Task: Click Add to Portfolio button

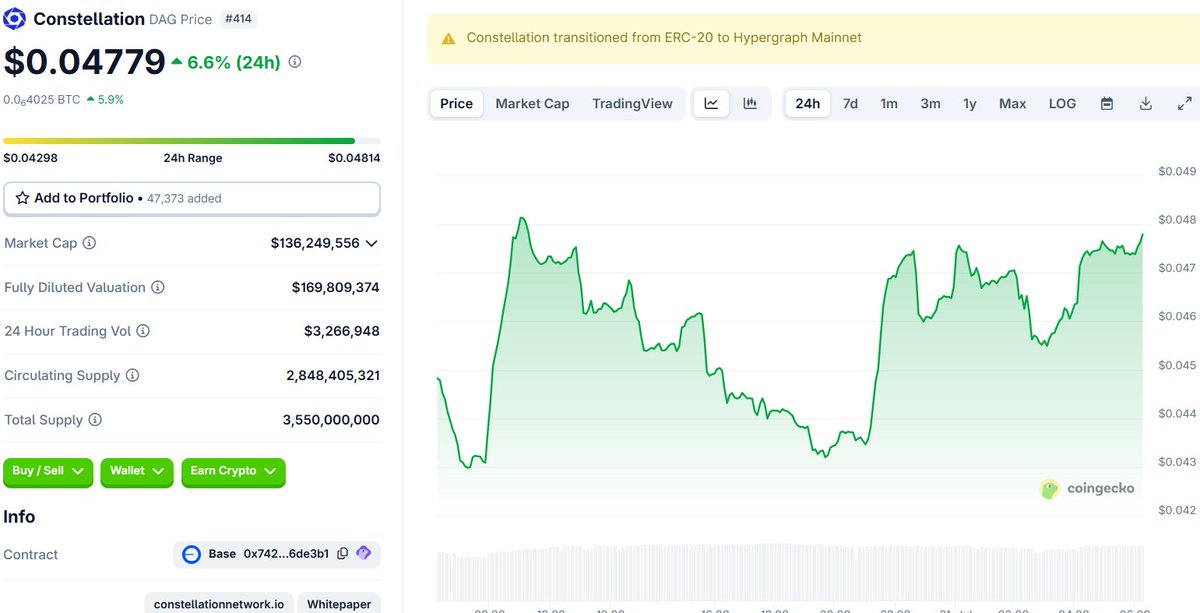Action: tap(192, 198)
